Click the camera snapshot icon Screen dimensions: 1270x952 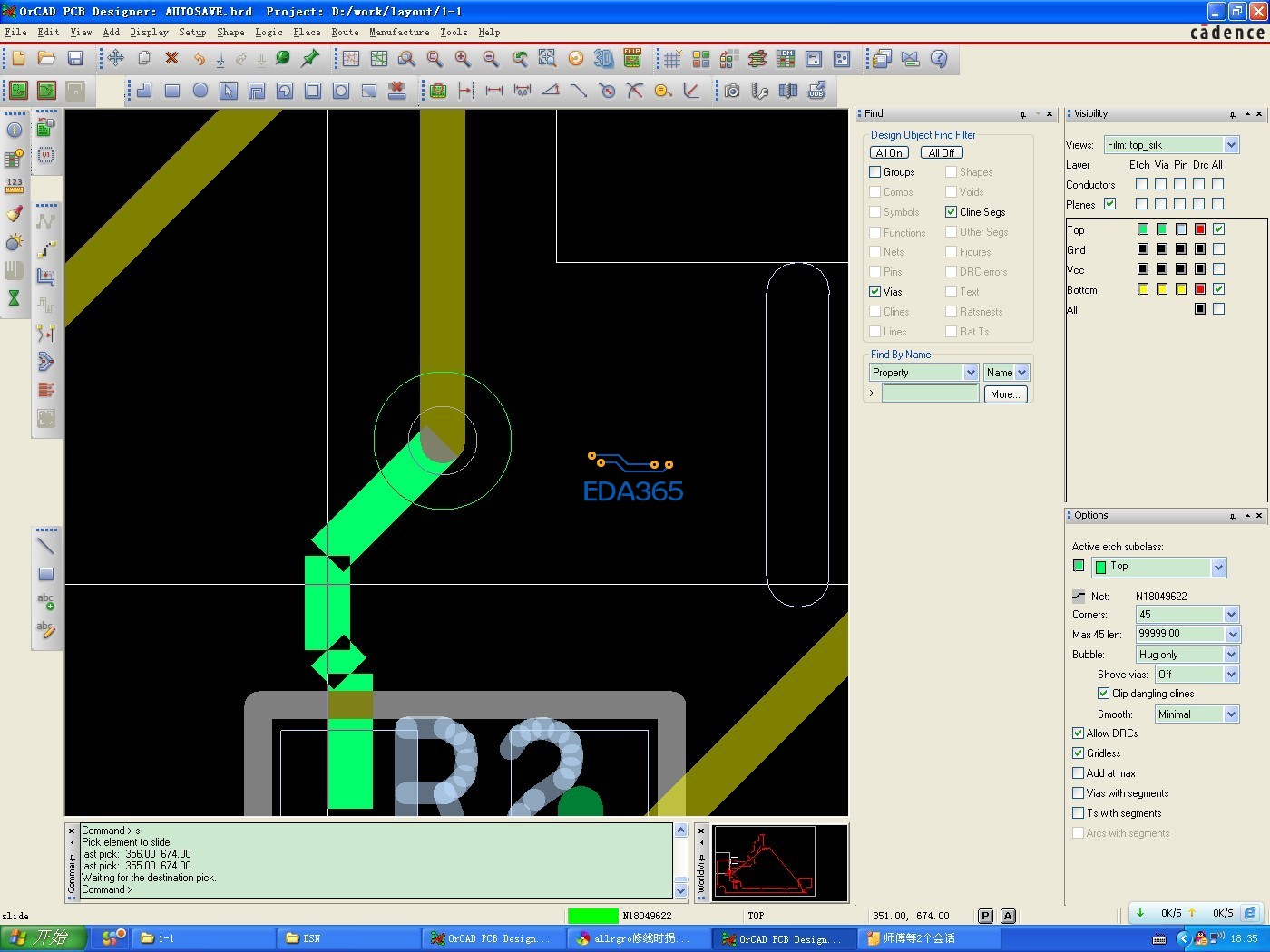click(x=732, y=91)
